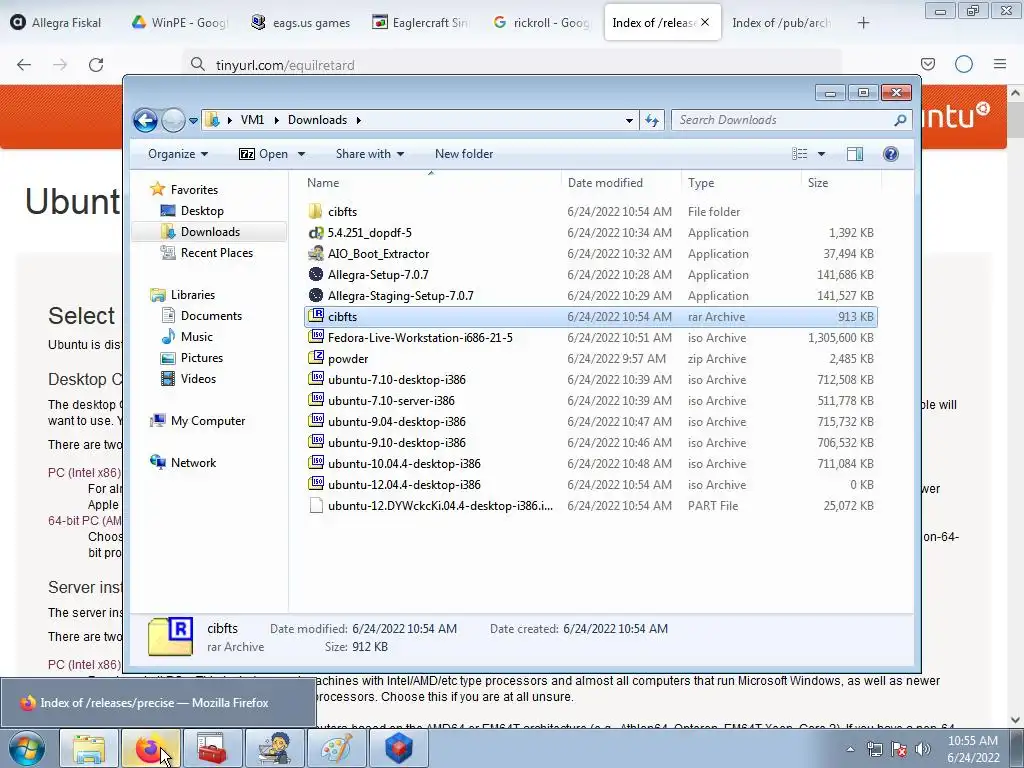Viewport: 1024px width, 768px height.
Task: Click Downloads in the address breadcrumb
Action: [317, 120]
